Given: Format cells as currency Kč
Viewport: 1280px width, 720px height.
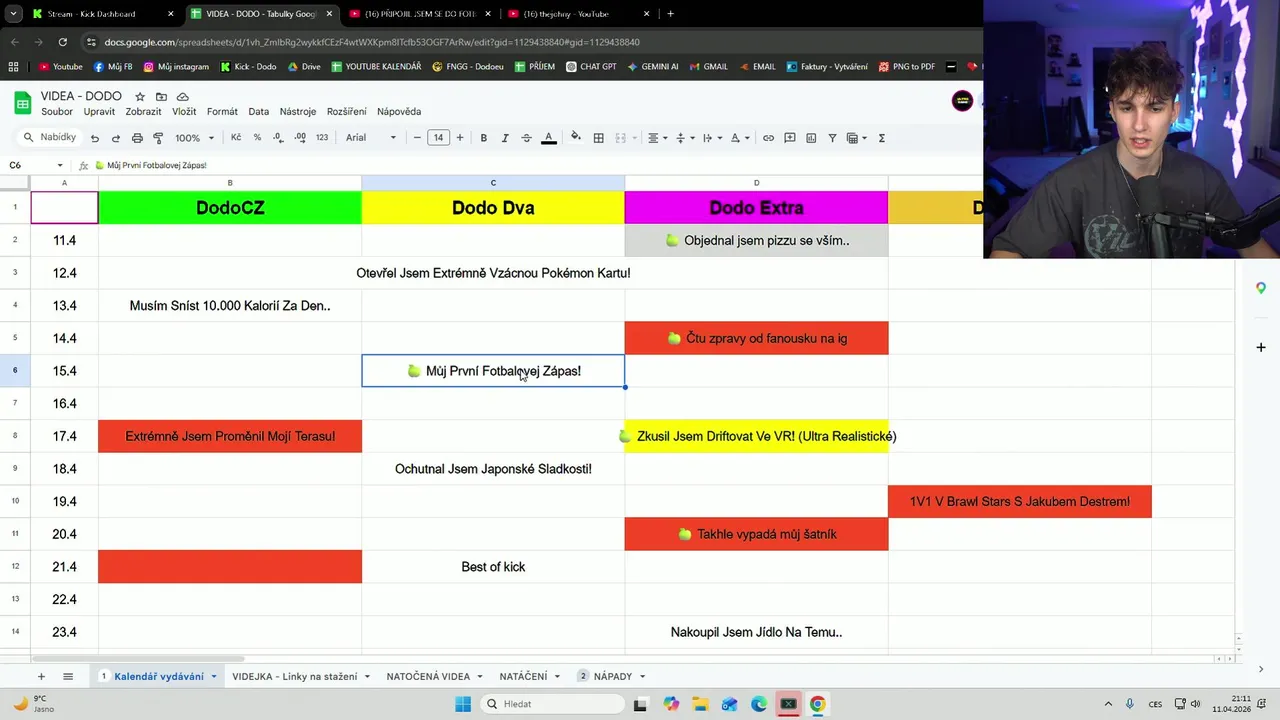Looking at the screenshot, I should [236, 138].
